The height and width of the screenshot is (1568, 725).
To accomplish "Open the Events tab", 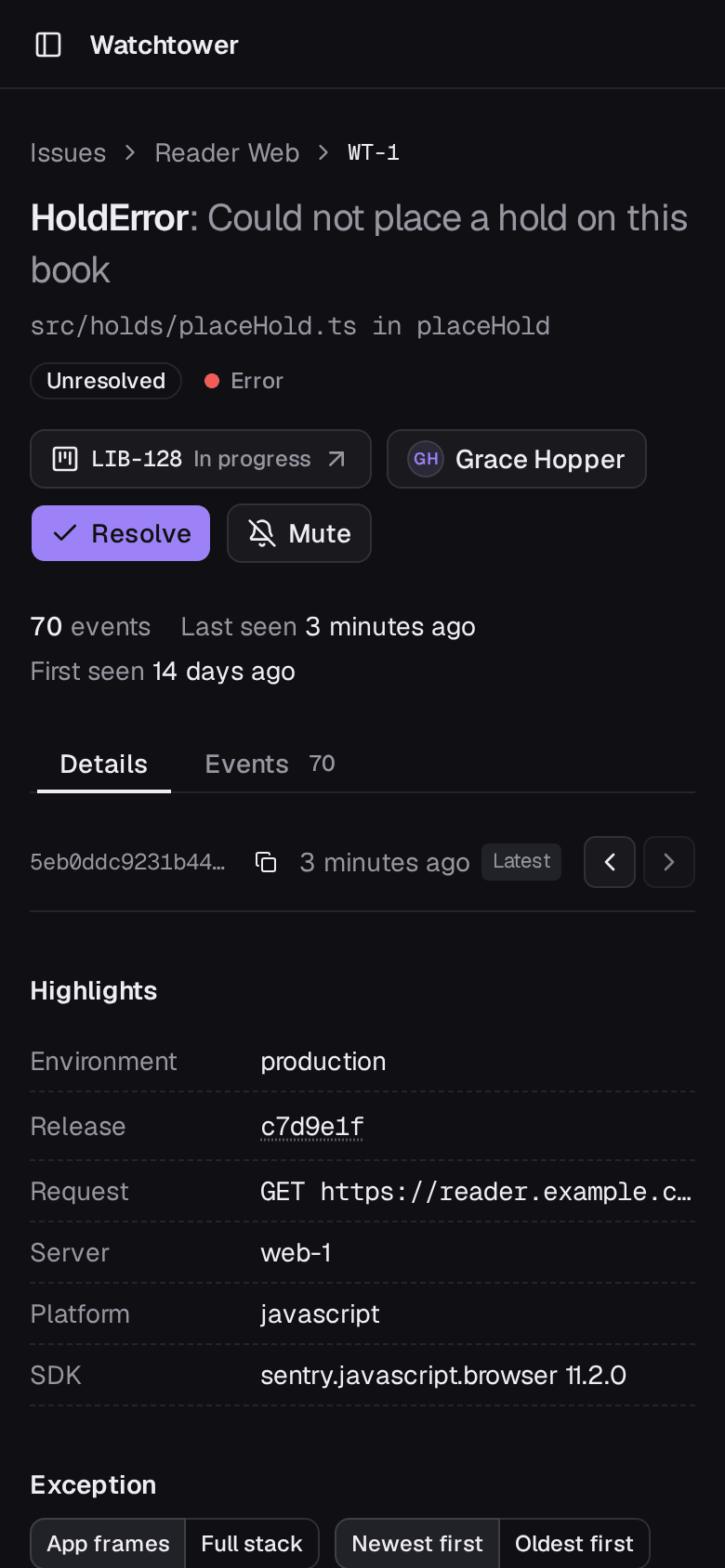I will [x=270, y=764].
